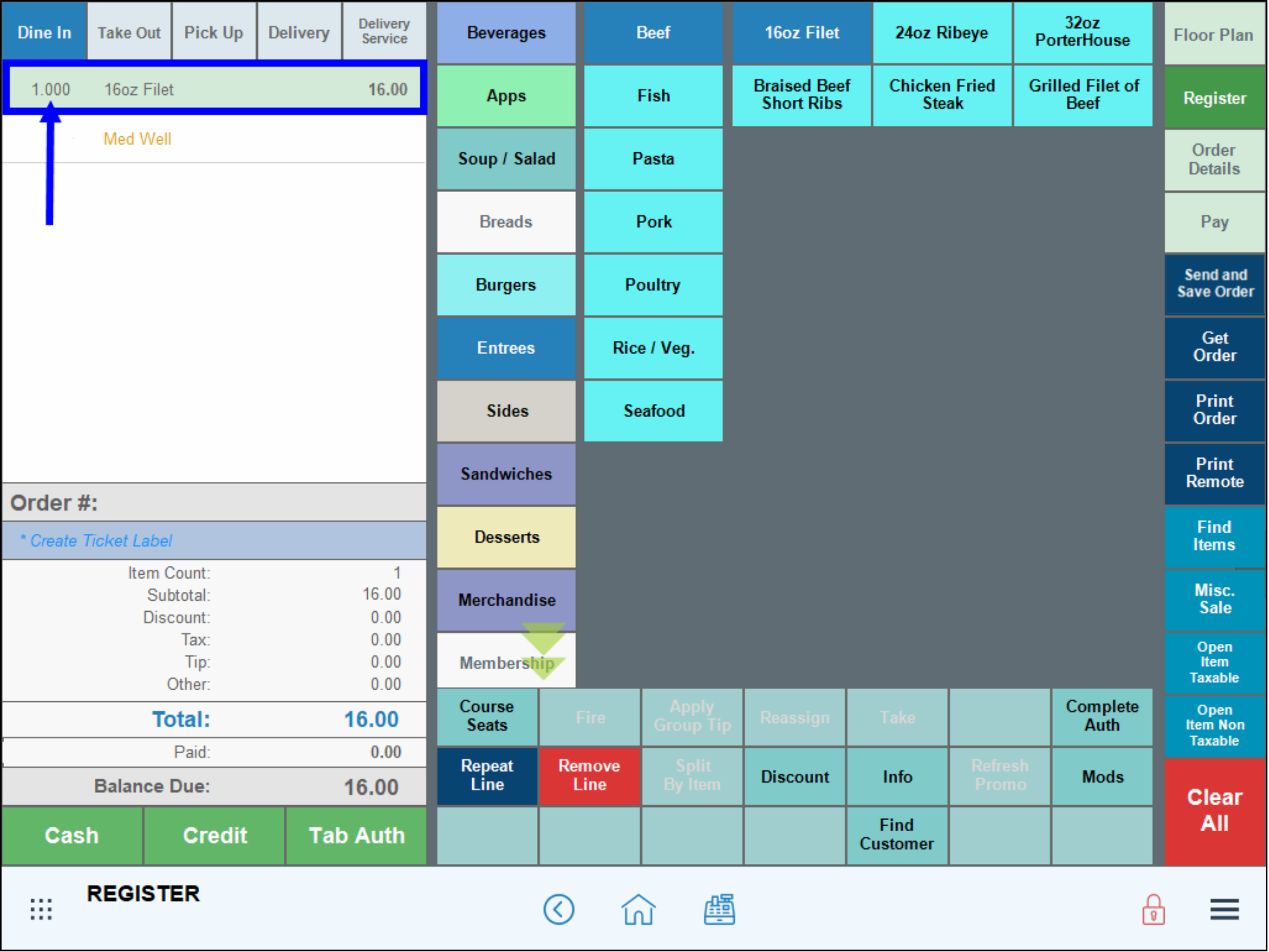1269x952 pixels.
Task: Send and Save the current order
Action: point(1214,283)
